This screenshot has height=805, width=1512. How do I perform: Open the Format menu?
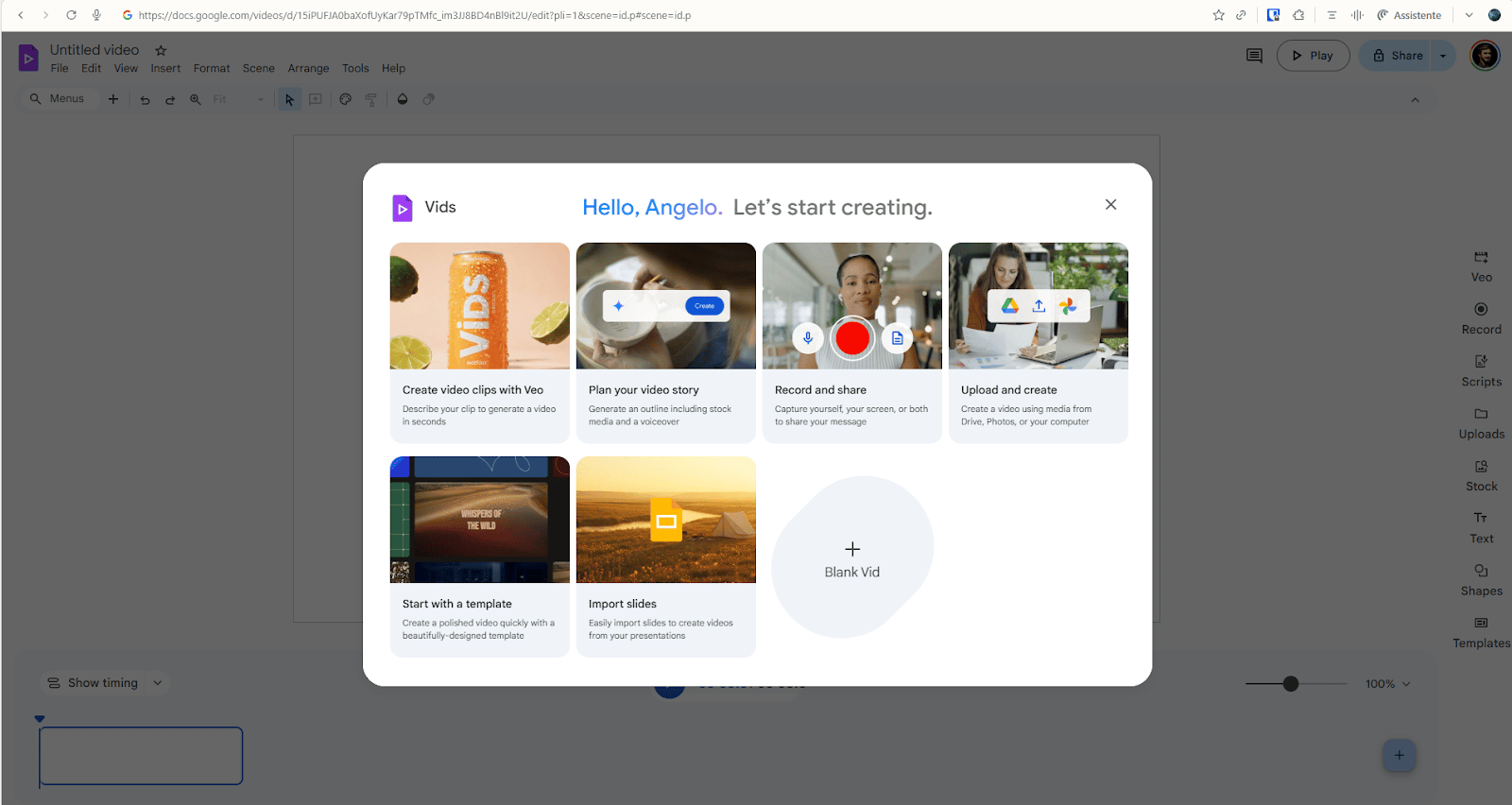click(x=212, y=68)
